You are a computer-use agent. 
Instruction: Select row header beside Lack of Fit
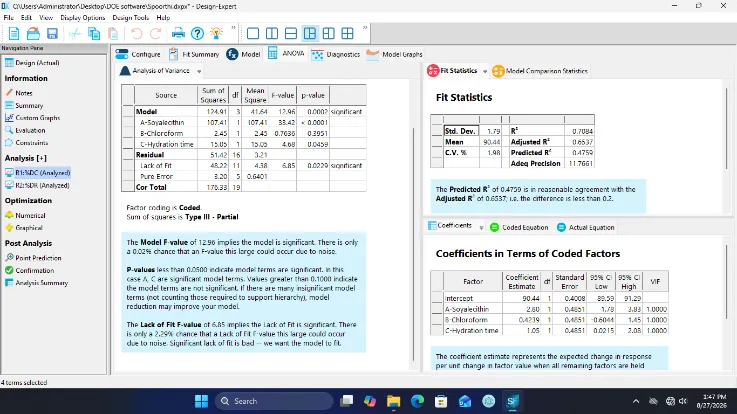click(x=128, y=165)
